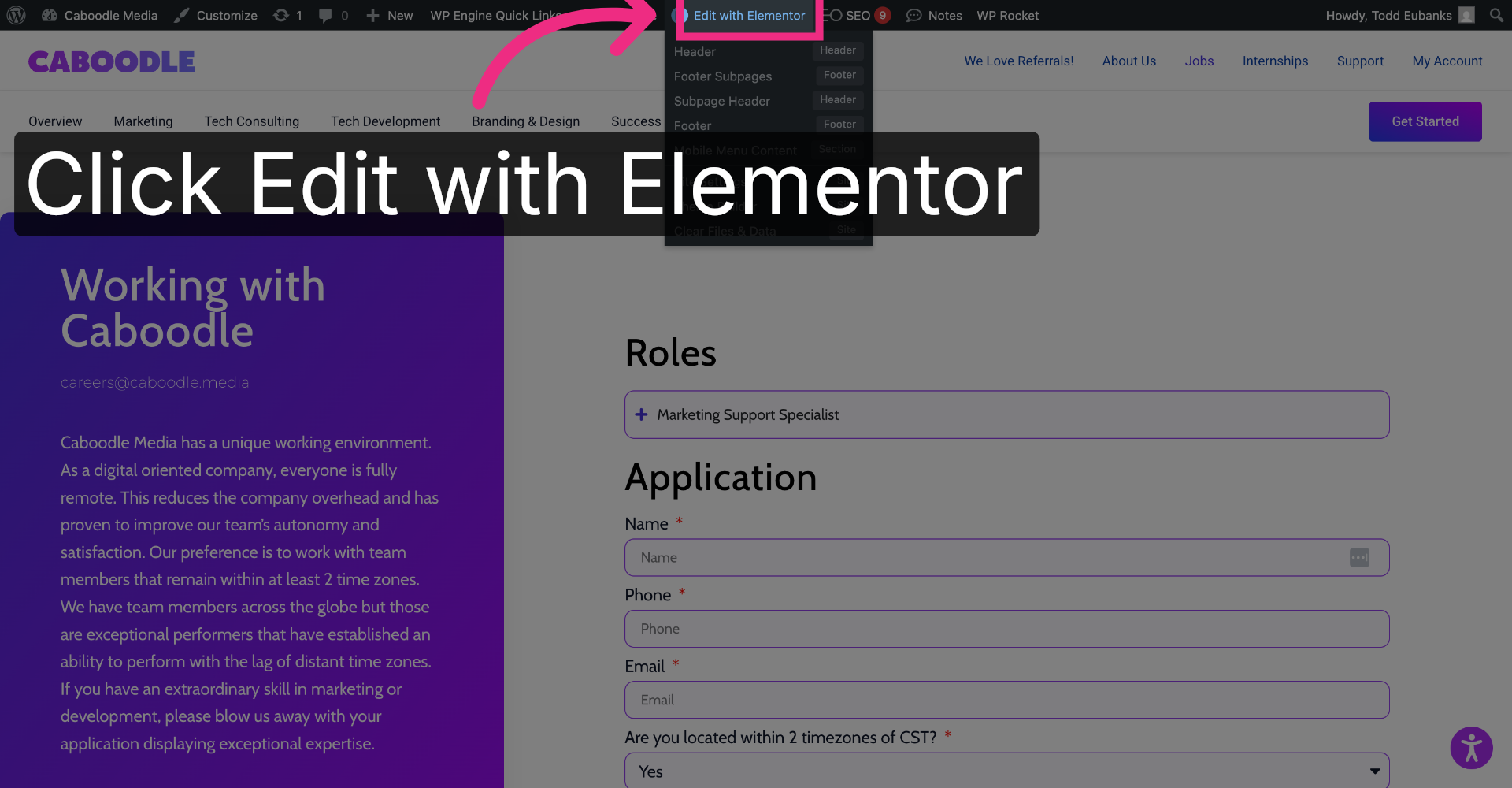Expand Marketing Support Specialist accordion
Image resolution: width=1512 pixels, height=788 pixels.
(1007, 414)
